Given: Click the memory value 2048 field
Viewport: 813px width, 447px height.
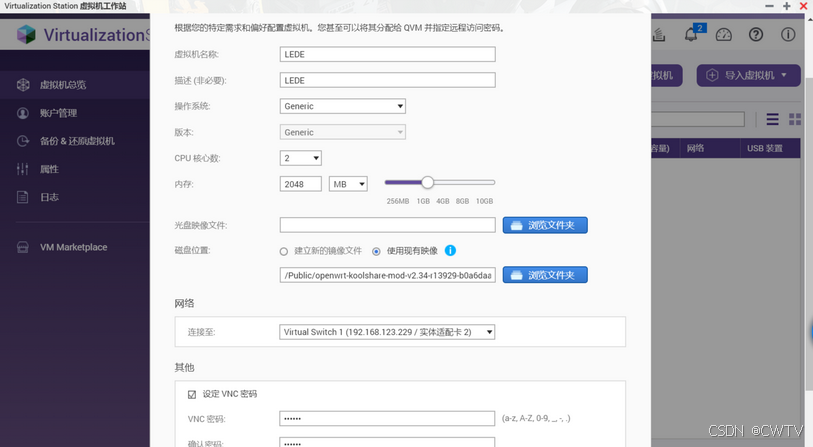Looking at the screenshot, I should 301,184.
